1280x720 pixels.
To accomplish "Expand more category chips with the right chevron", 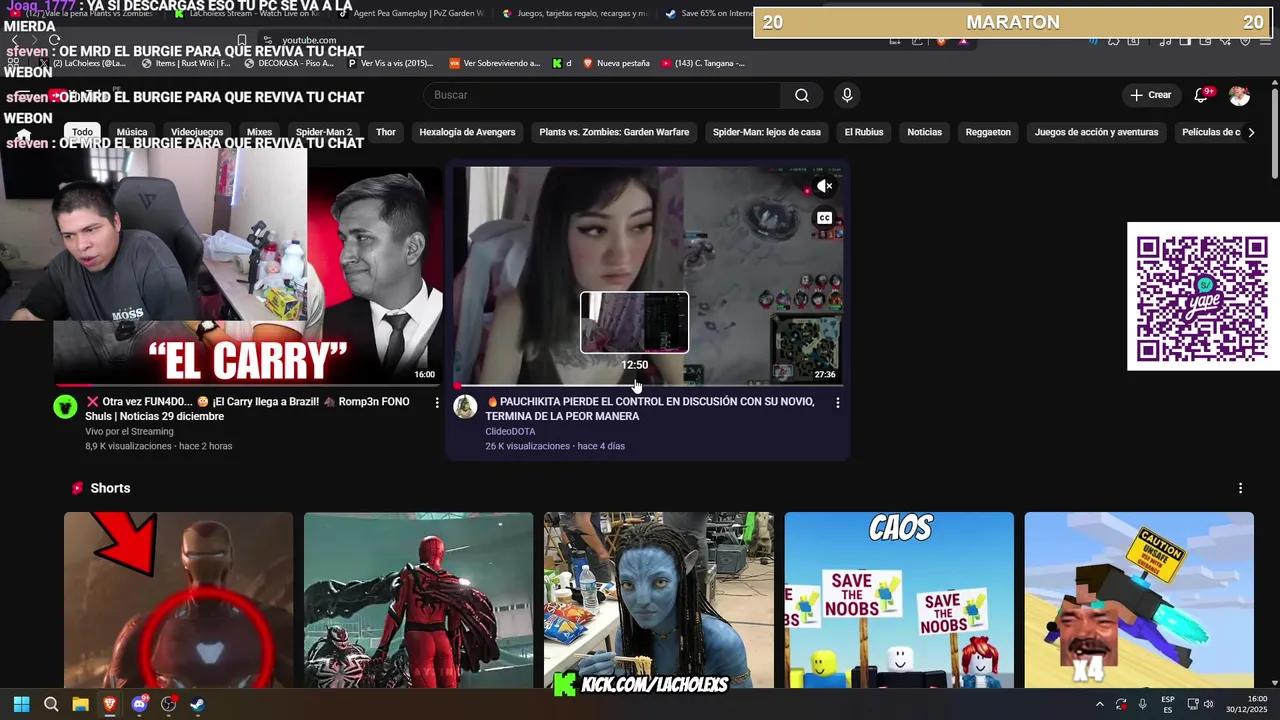I will coord(1251,131).
